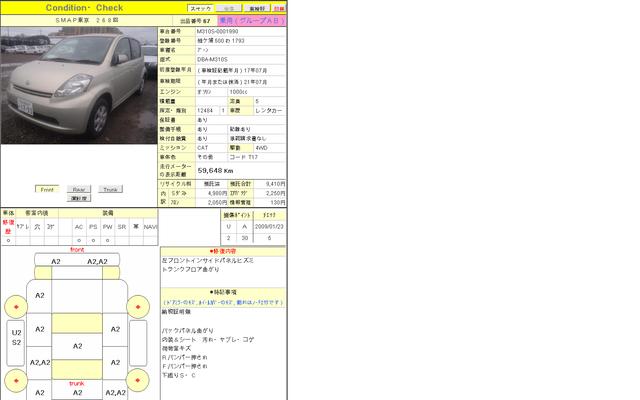Image resolution: width=640 pixels, height=400 pixels.
Task: Click the NAVI equipment column header
Action: 151,227
